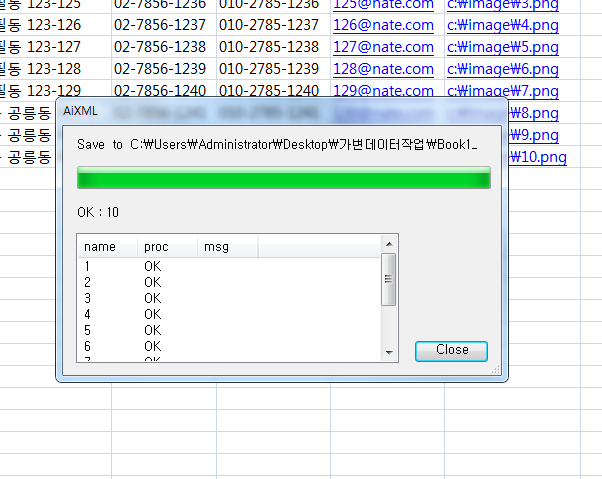Open the c:\image\4.png hyperlink
The height and width of the screenshot is (479, 602).
click(x=502, y=24)
